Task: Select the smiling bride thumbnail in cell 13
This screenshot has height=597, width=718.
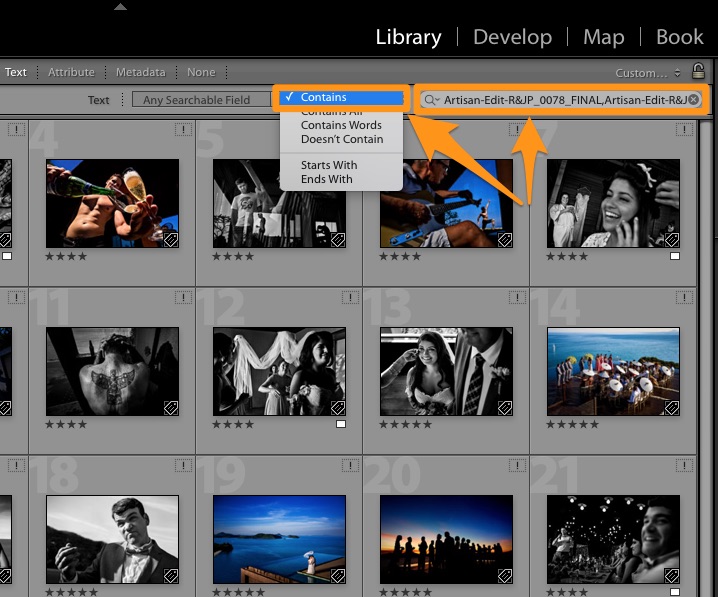Action: point(446,371)
